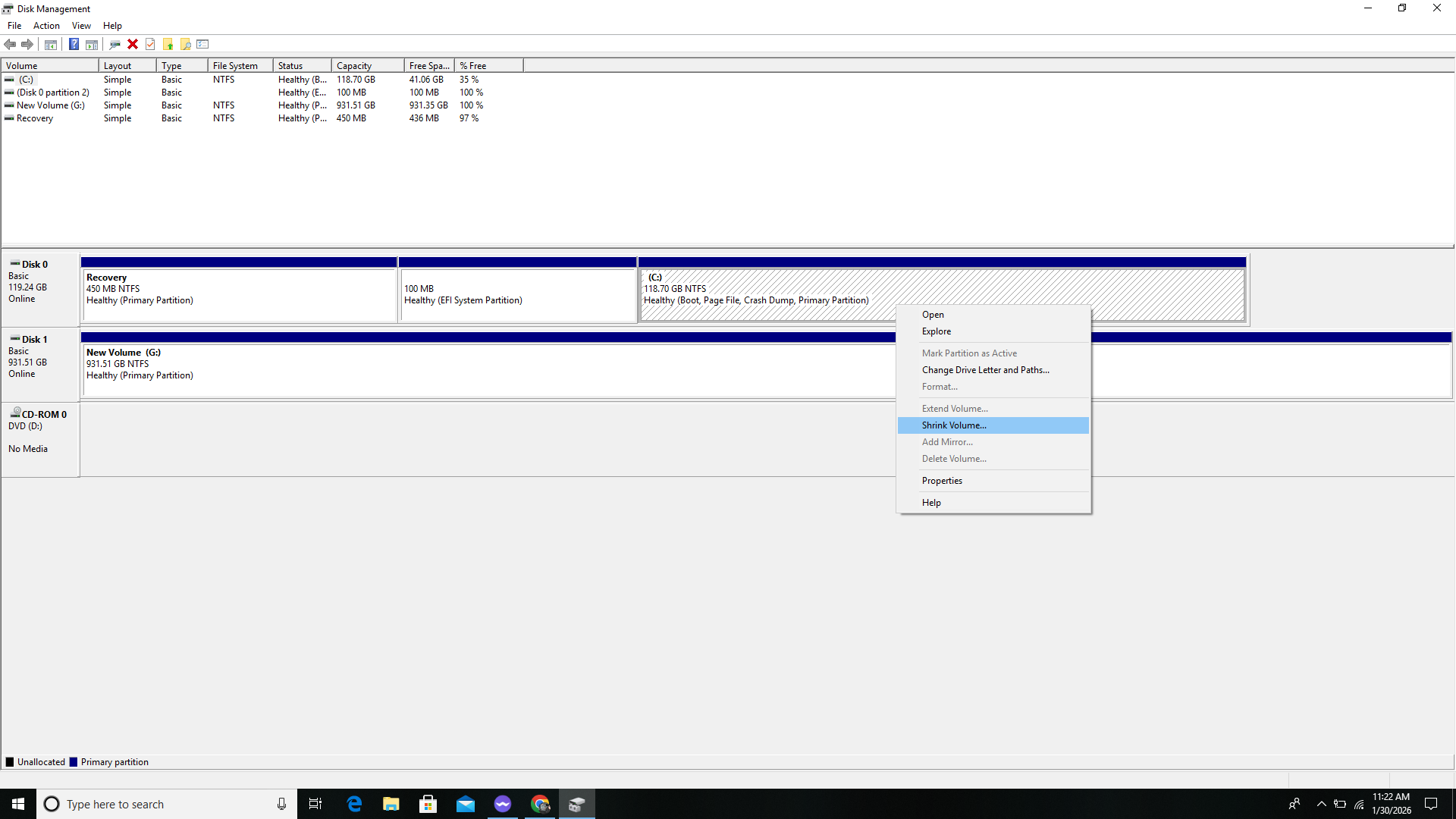The image size is (1456, 819).
Task: Open the View menu
Action: (81, 26)
